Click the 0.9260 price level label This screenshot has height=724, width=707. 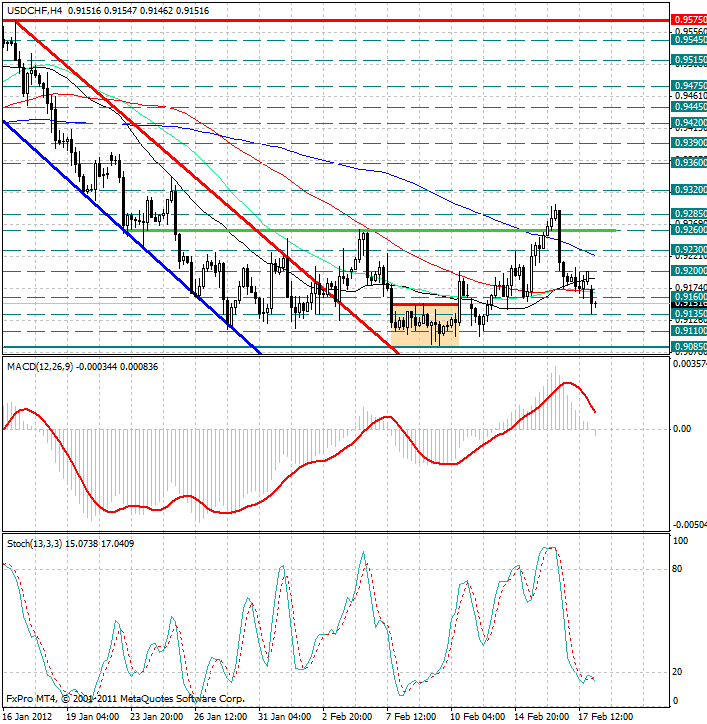pyautogui.click(x=689, y=230)
